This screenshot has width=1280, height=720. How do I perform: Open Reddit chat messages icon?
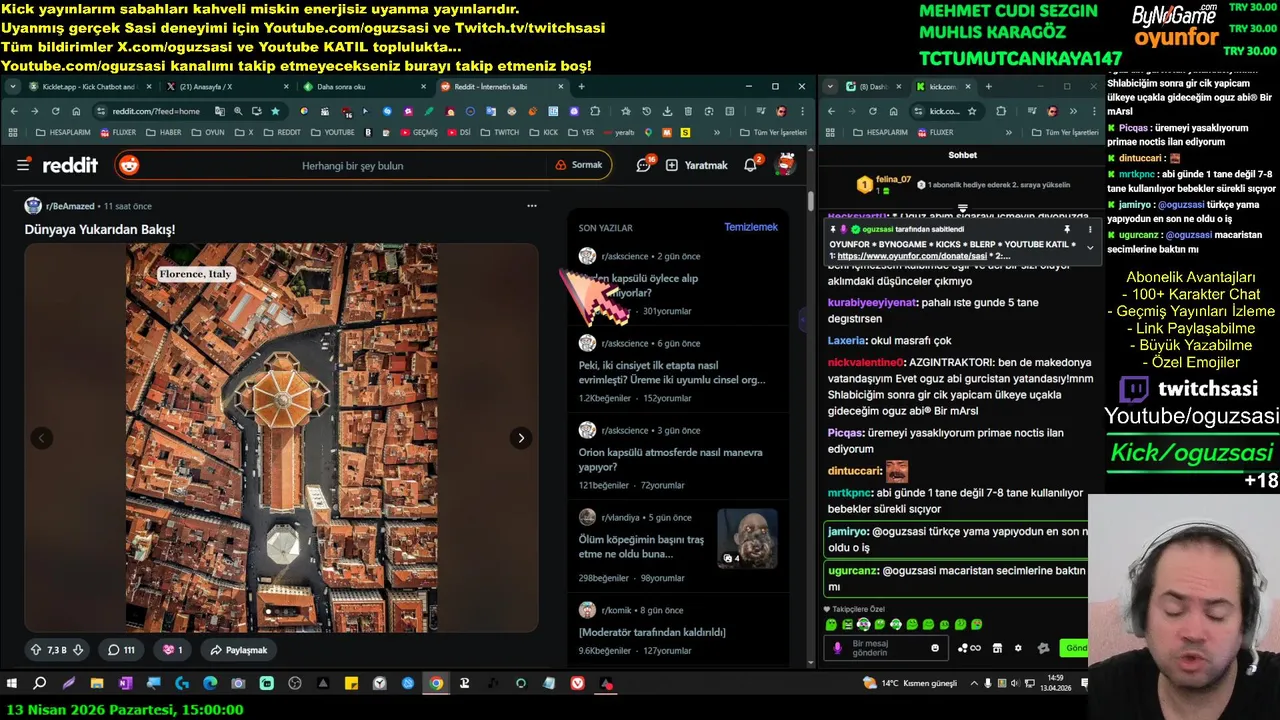coord(644,165)
